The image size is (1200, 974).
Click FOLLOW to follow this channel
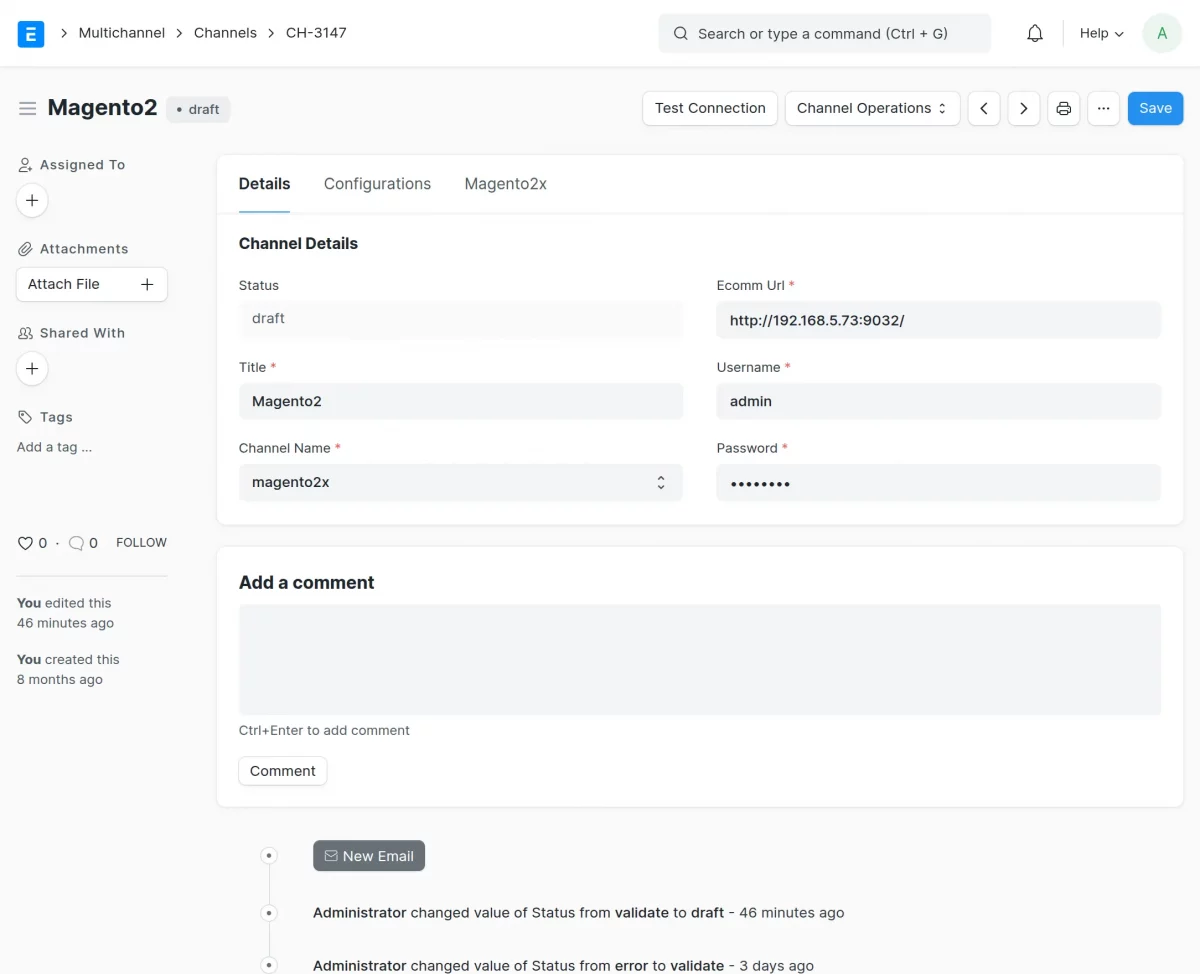pyautogui.click(x=140, y=542)
